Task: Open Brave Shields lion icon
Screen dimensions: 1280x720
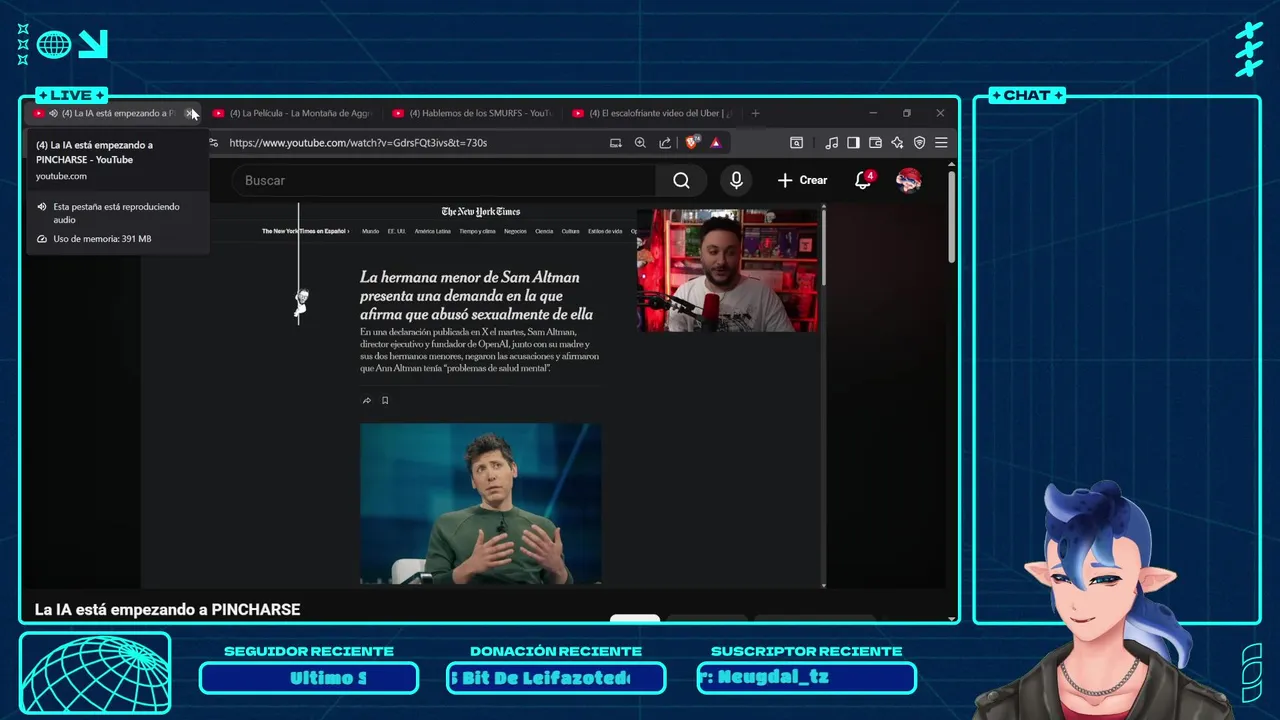Action: click(x=692, y=143)
